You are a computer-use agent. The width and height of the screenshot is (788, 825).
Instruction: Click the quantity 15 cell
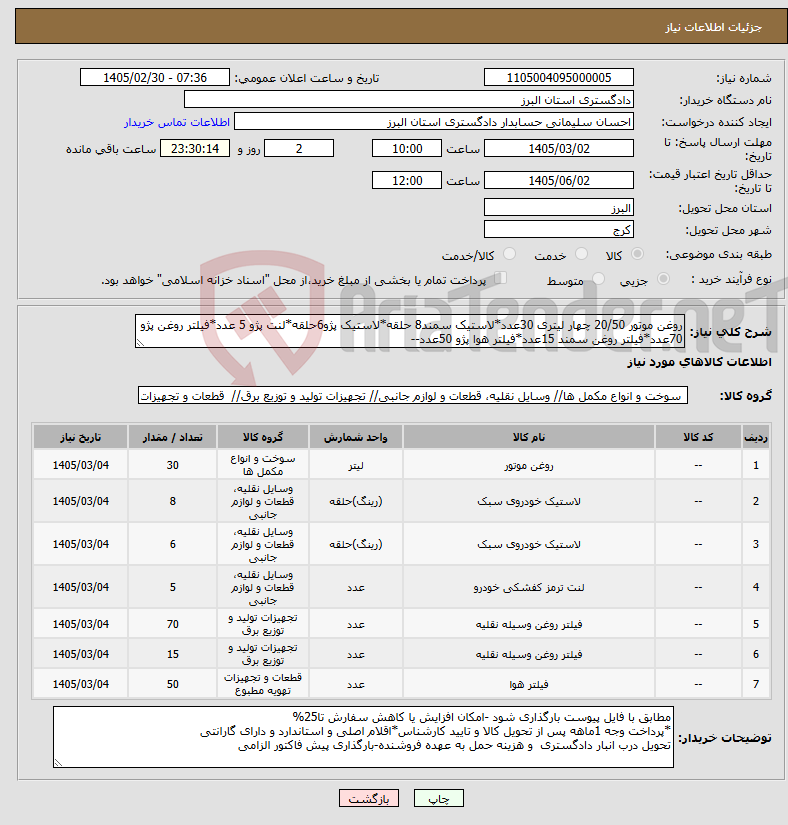(173, 655)
